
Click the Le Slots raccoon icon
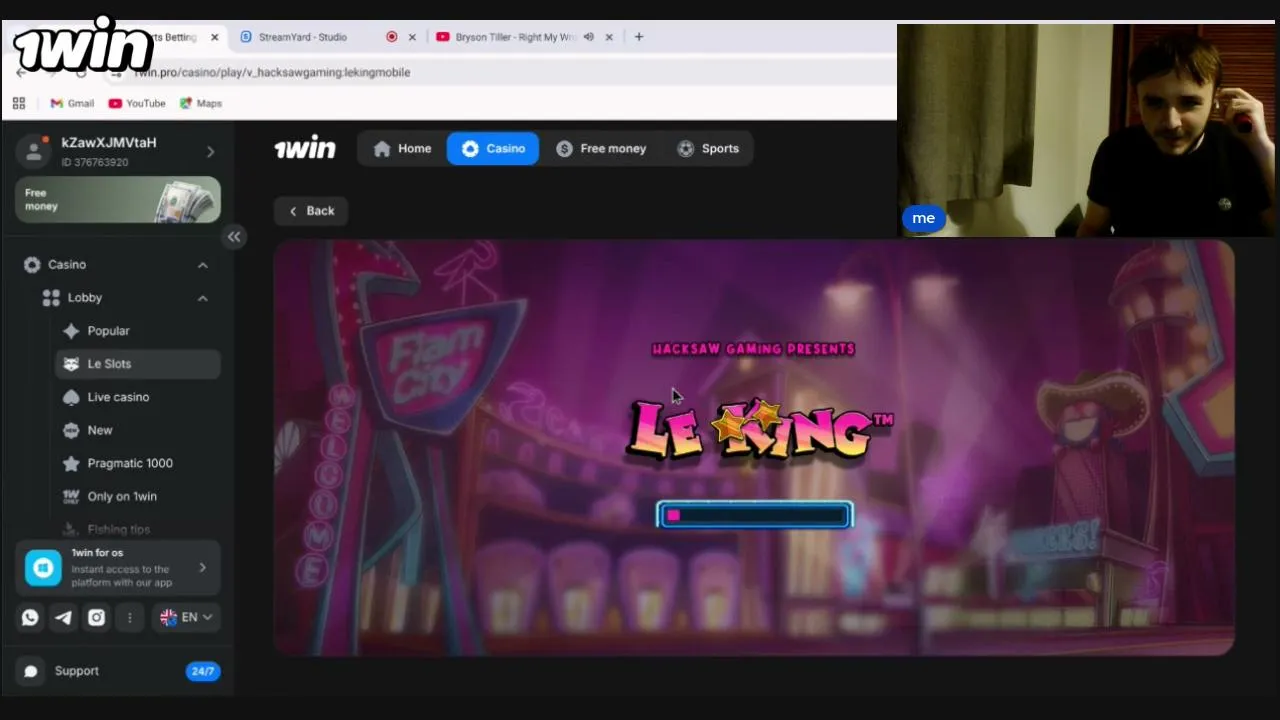coord(71,364)
